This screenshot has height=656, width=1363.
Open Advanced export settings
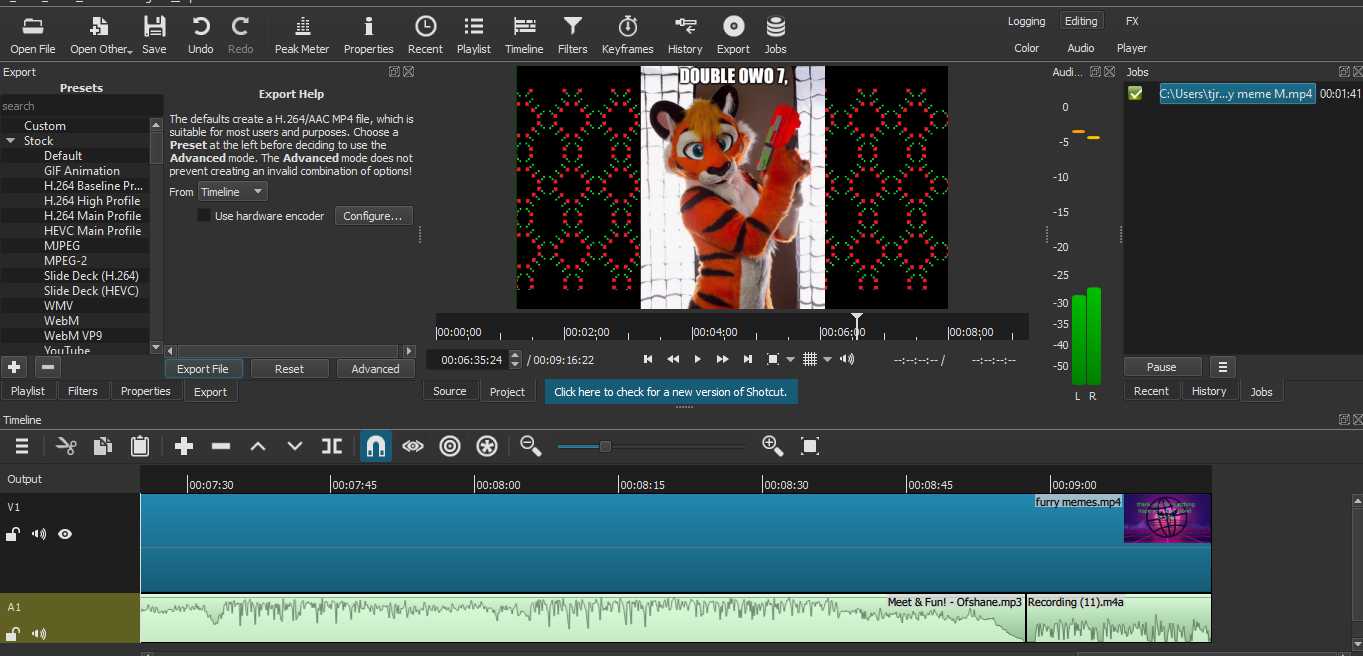click(x=375, y=369)
